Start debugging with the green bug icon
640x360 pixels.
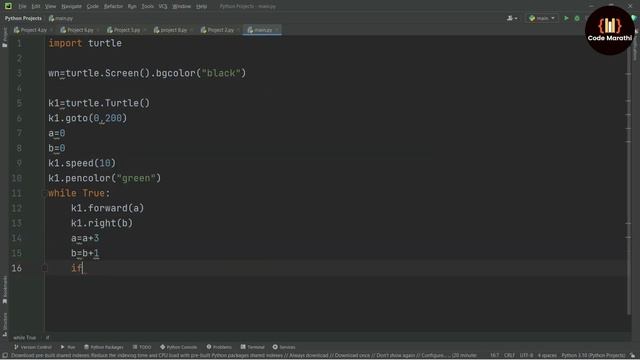click(577, 18)
